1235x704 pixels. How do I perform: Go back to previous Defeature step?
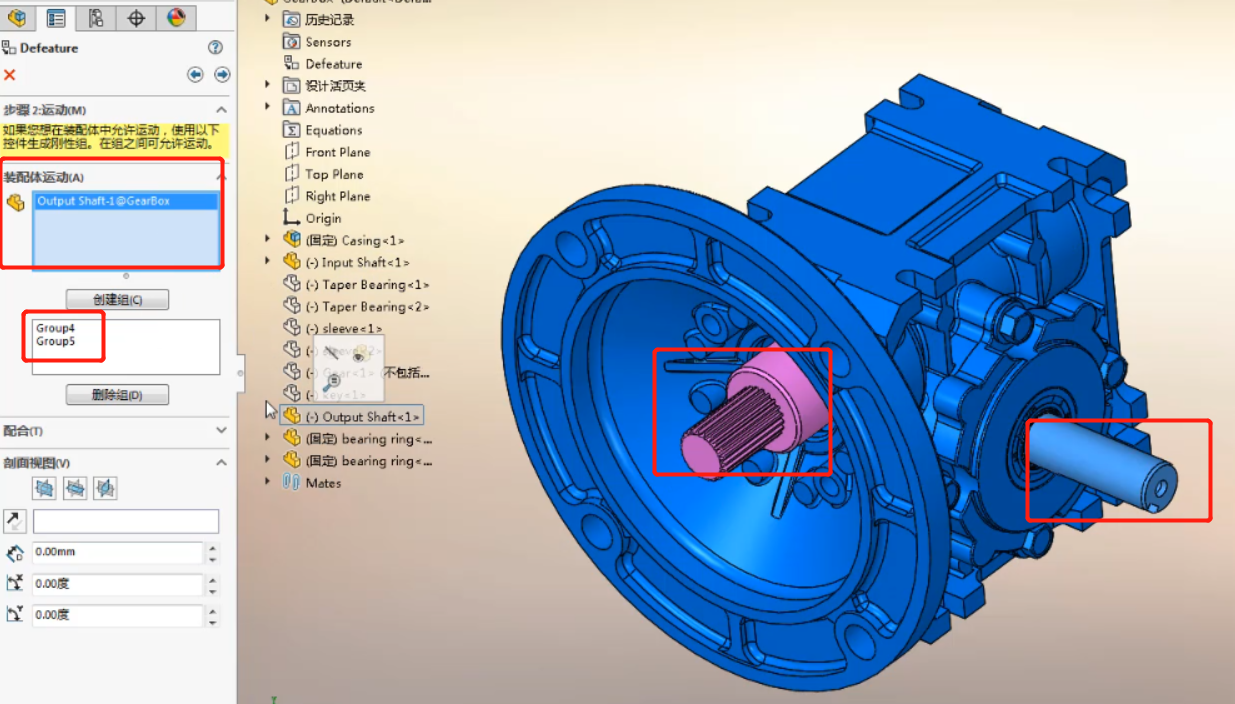(x=195, y=75)
